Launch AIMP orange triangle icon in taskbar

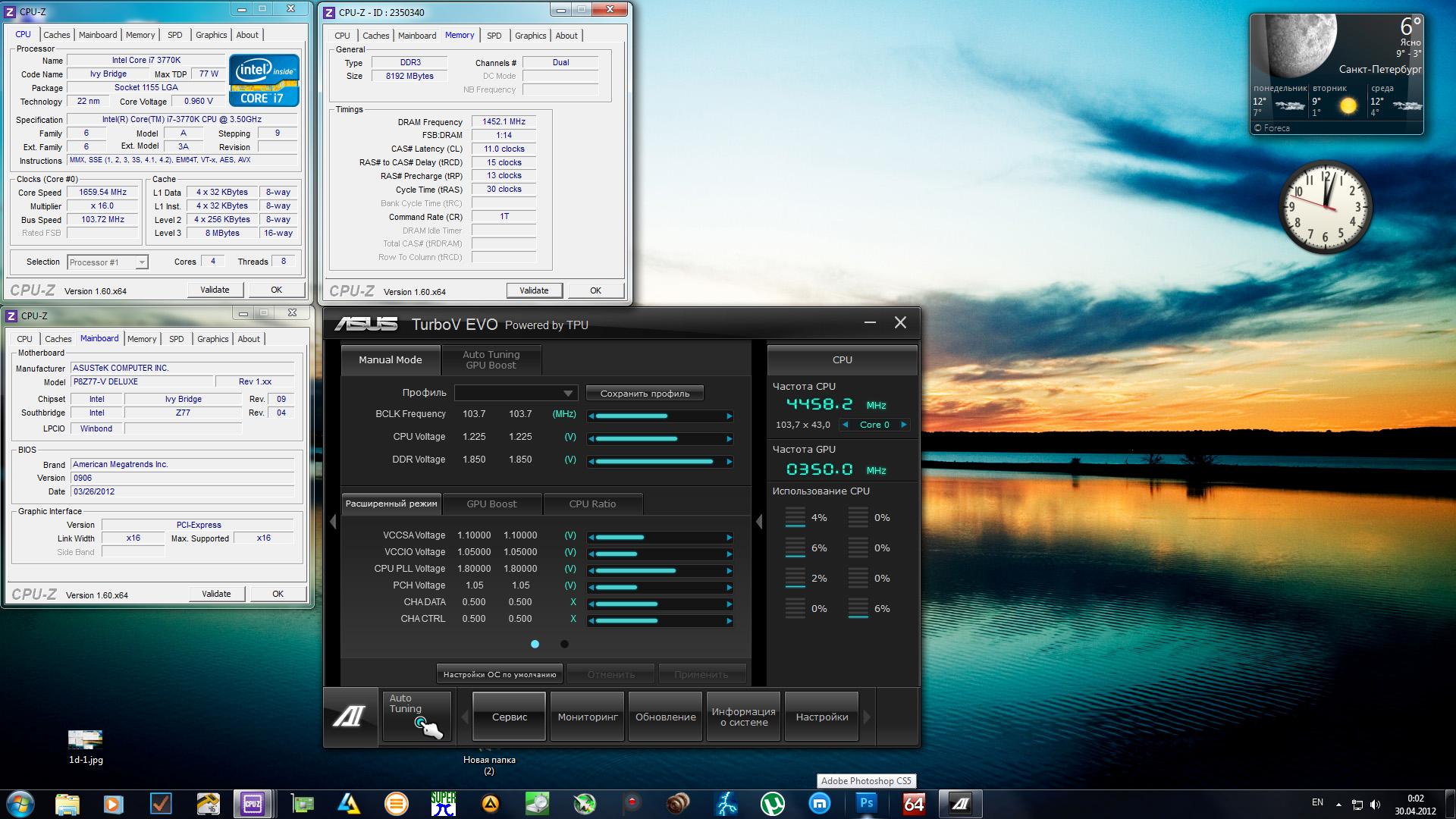(x=490, y=804)
